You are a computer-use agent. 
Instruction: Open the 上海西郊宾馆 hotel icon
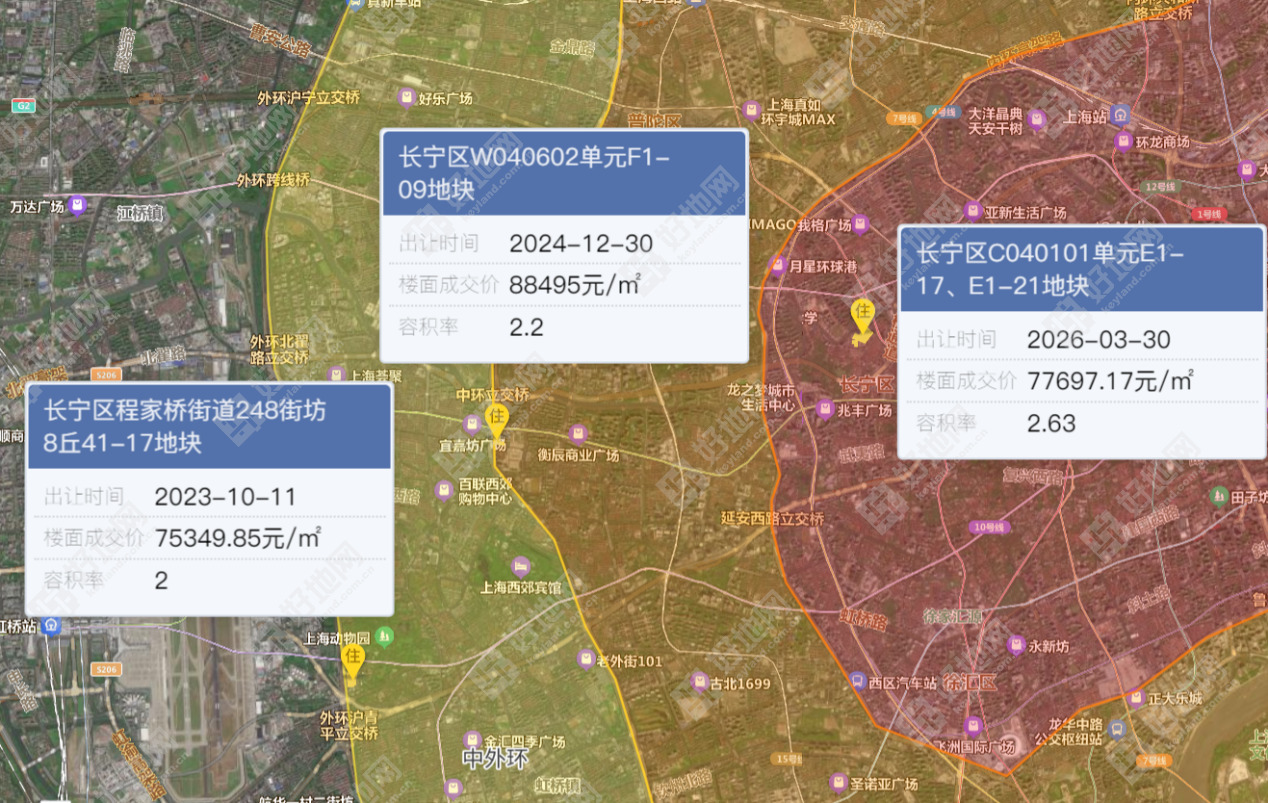pos(519,567)
